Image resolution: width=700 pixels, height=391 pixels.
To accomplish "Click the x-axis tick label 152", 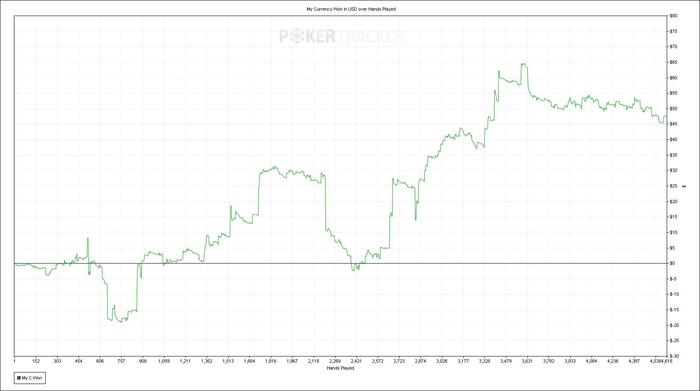I will [x=36, y=361].
